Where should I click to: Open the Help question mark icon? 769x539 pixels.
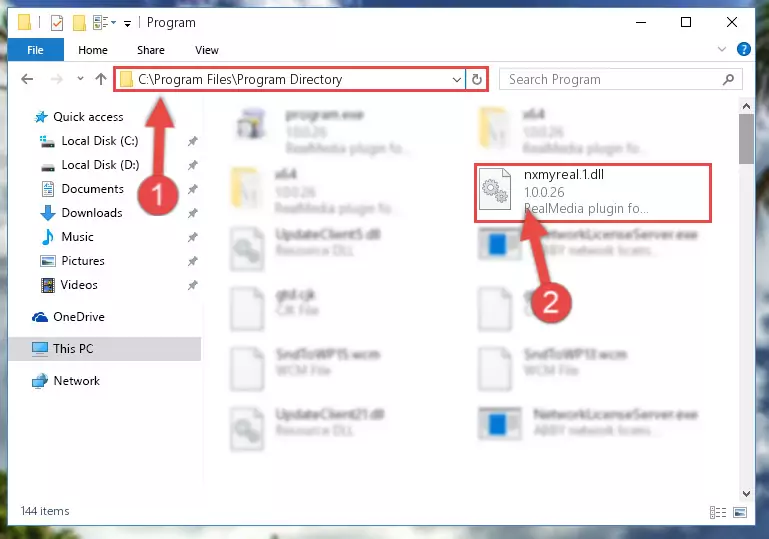coord(743,49)
